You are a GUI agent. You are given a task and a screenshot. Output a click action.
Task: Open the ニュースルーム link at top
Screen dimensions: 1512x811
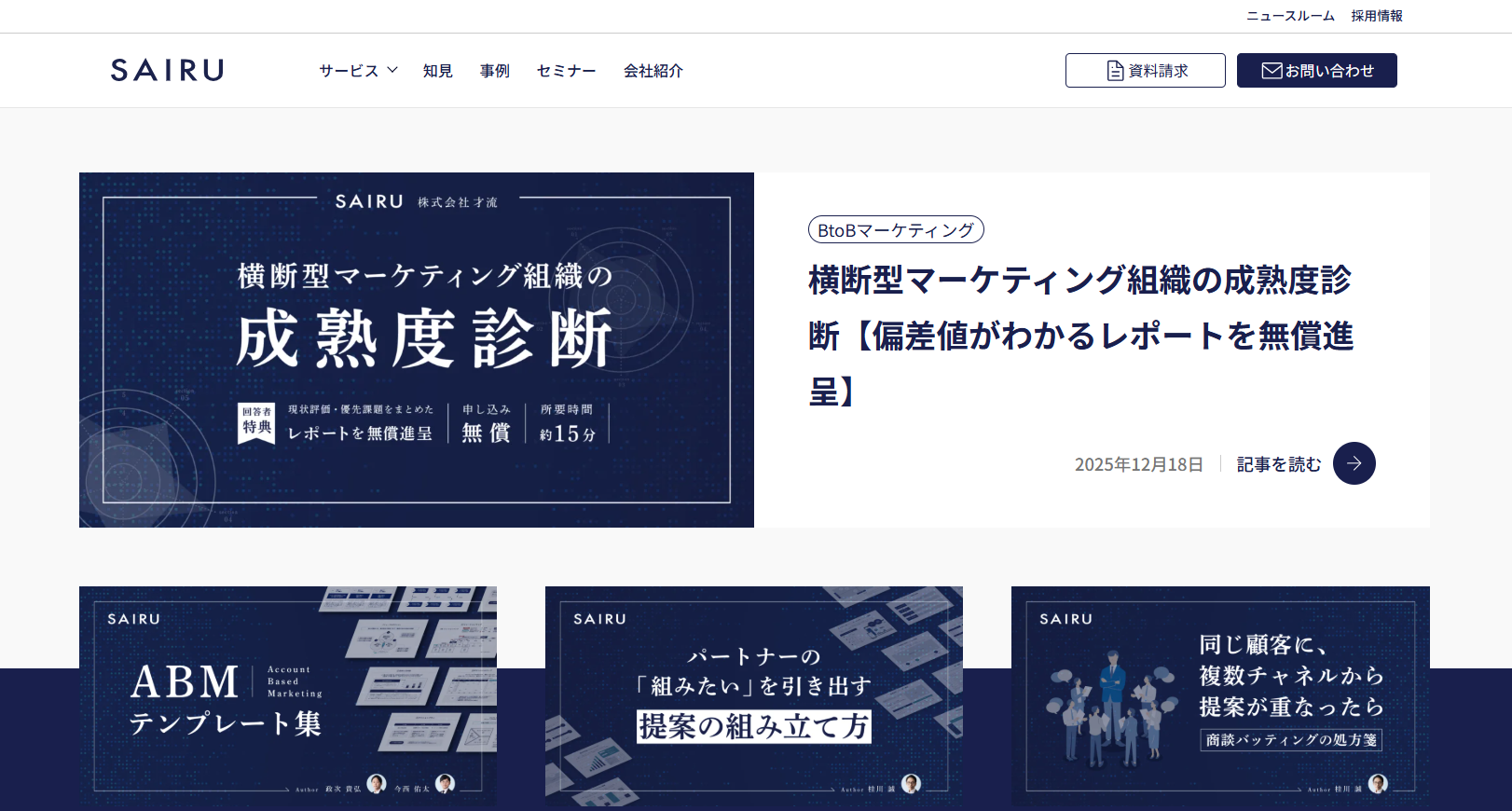pyautogui.click(x=1290, y=16)
